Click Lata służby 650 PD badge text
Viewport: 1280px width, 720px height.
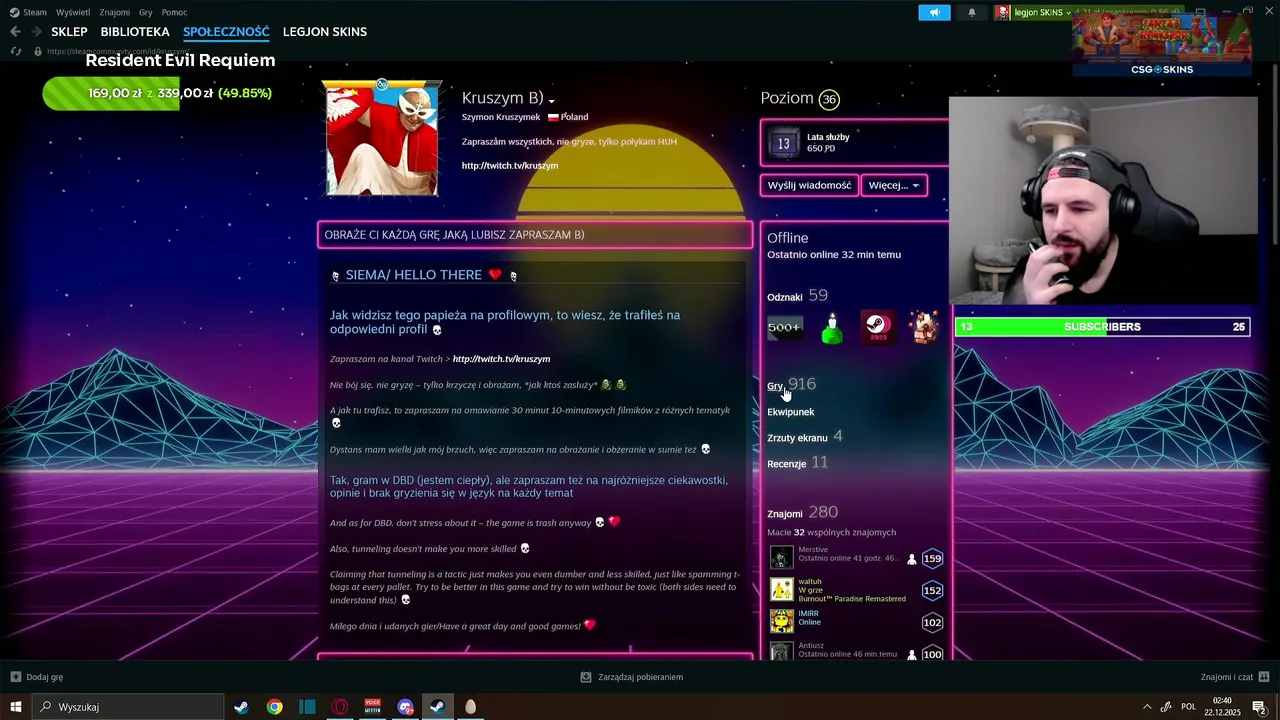tap(828, 143)
